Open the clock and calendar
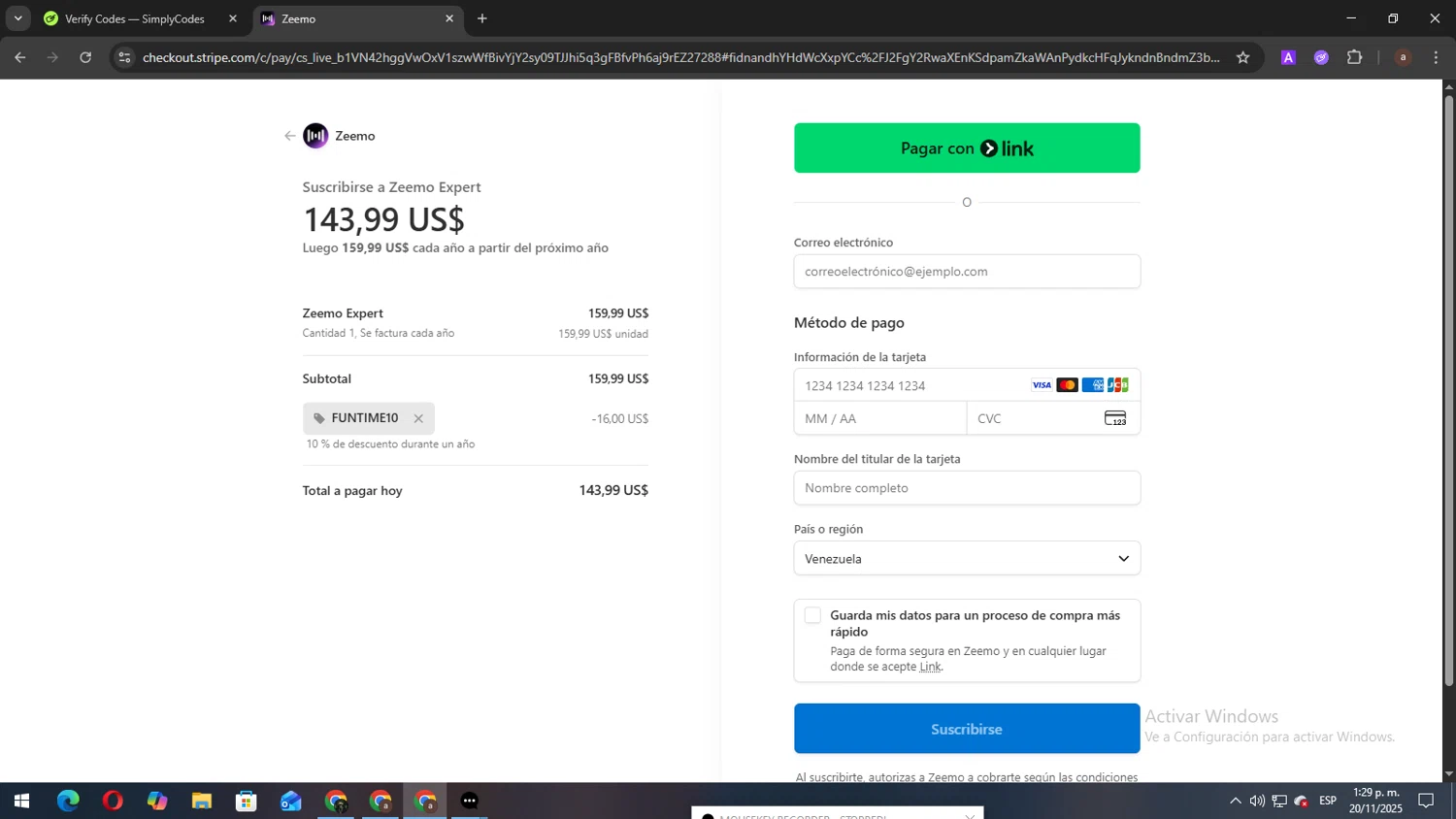This screenshot has width=1456, height=819. pos(1375,801)
